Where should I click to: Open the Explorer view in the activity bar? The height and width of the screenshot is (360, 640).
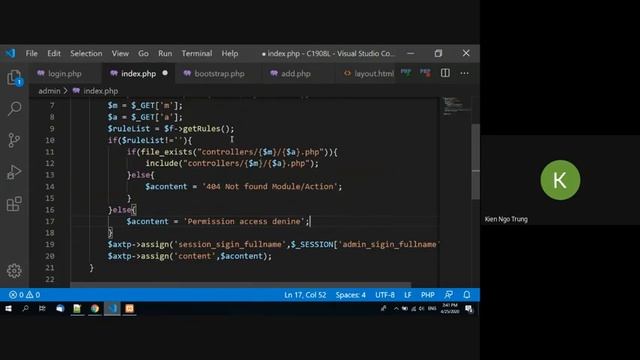14,77
